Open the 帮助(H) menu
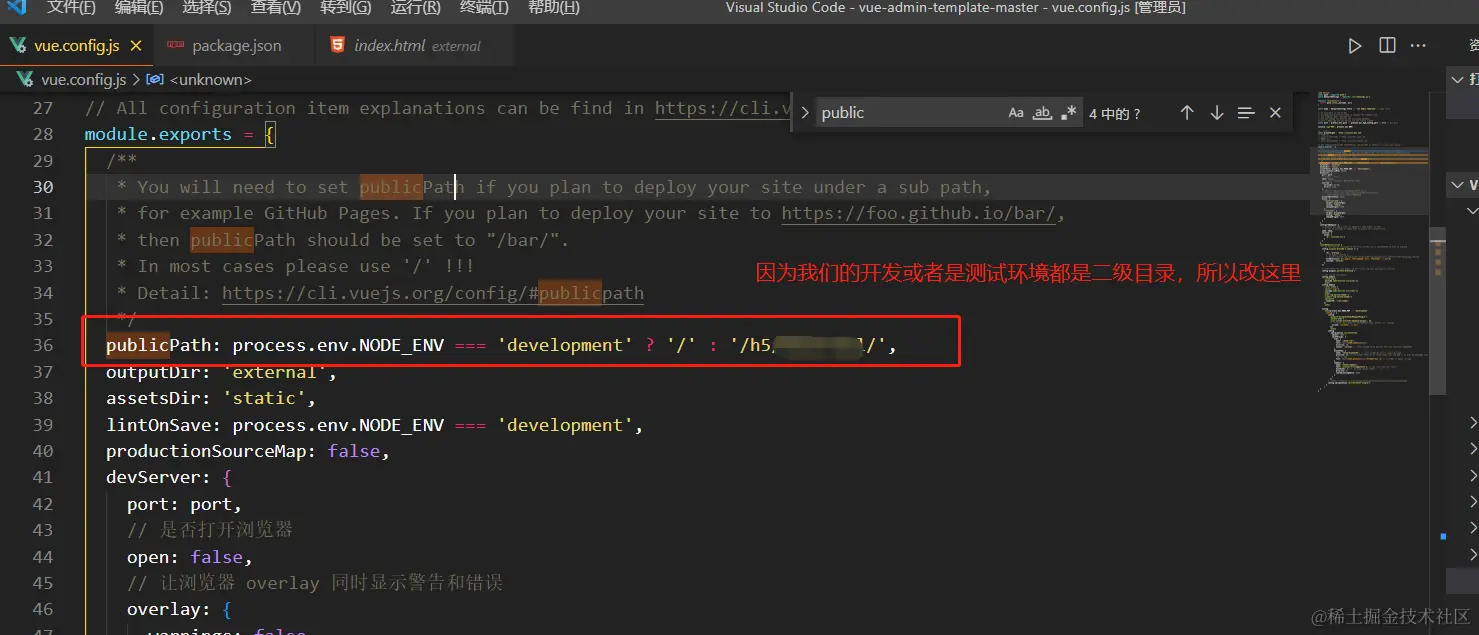Image resolution: width=1479 pixels, height=635 pixels. tap(553, 8)
